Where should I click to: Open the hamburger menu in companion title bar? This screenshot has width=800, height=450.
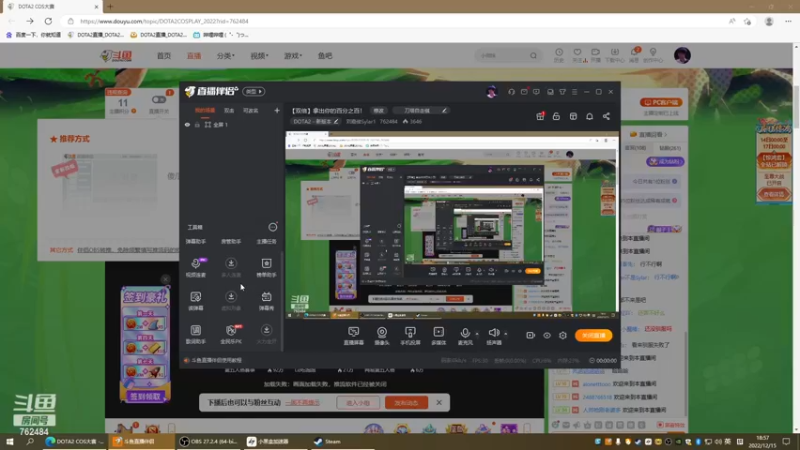[x=574, y=92]
